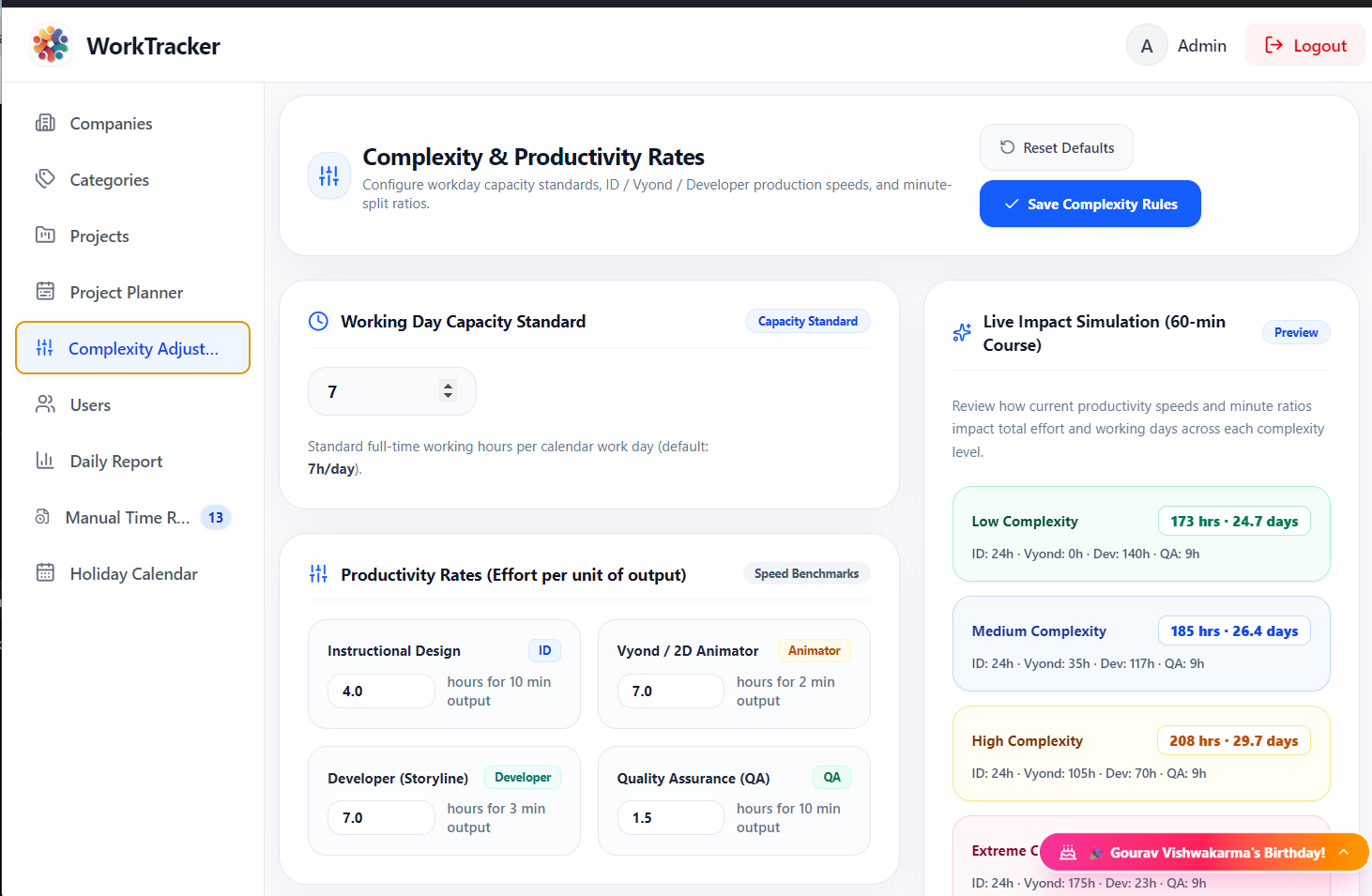Click the working day capacity input showing 7
The width and height of the screenshot is (1372, 896).
392,391
